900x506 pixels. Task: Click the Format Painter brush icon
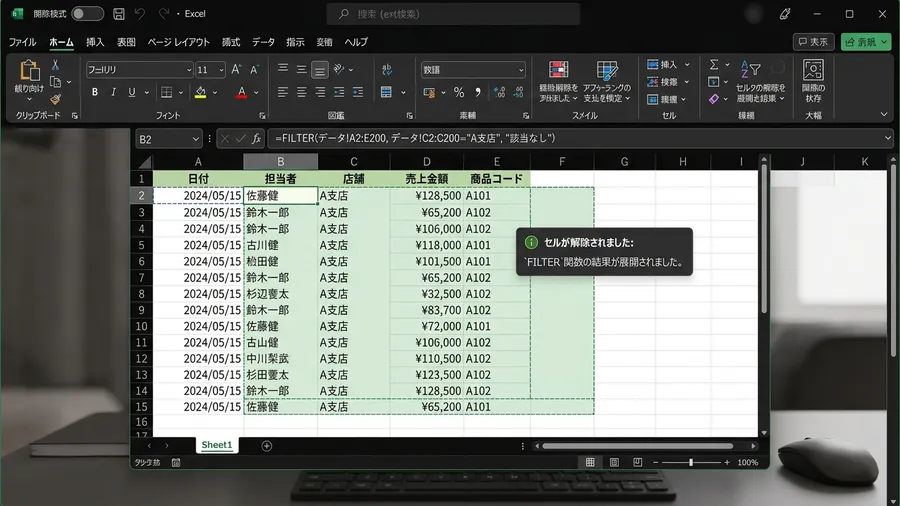point(55,99)
